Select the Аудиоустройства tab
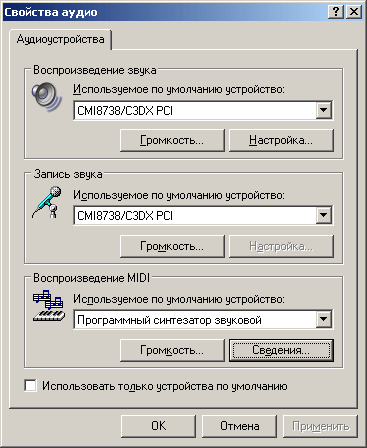 (x=60, y=39)
